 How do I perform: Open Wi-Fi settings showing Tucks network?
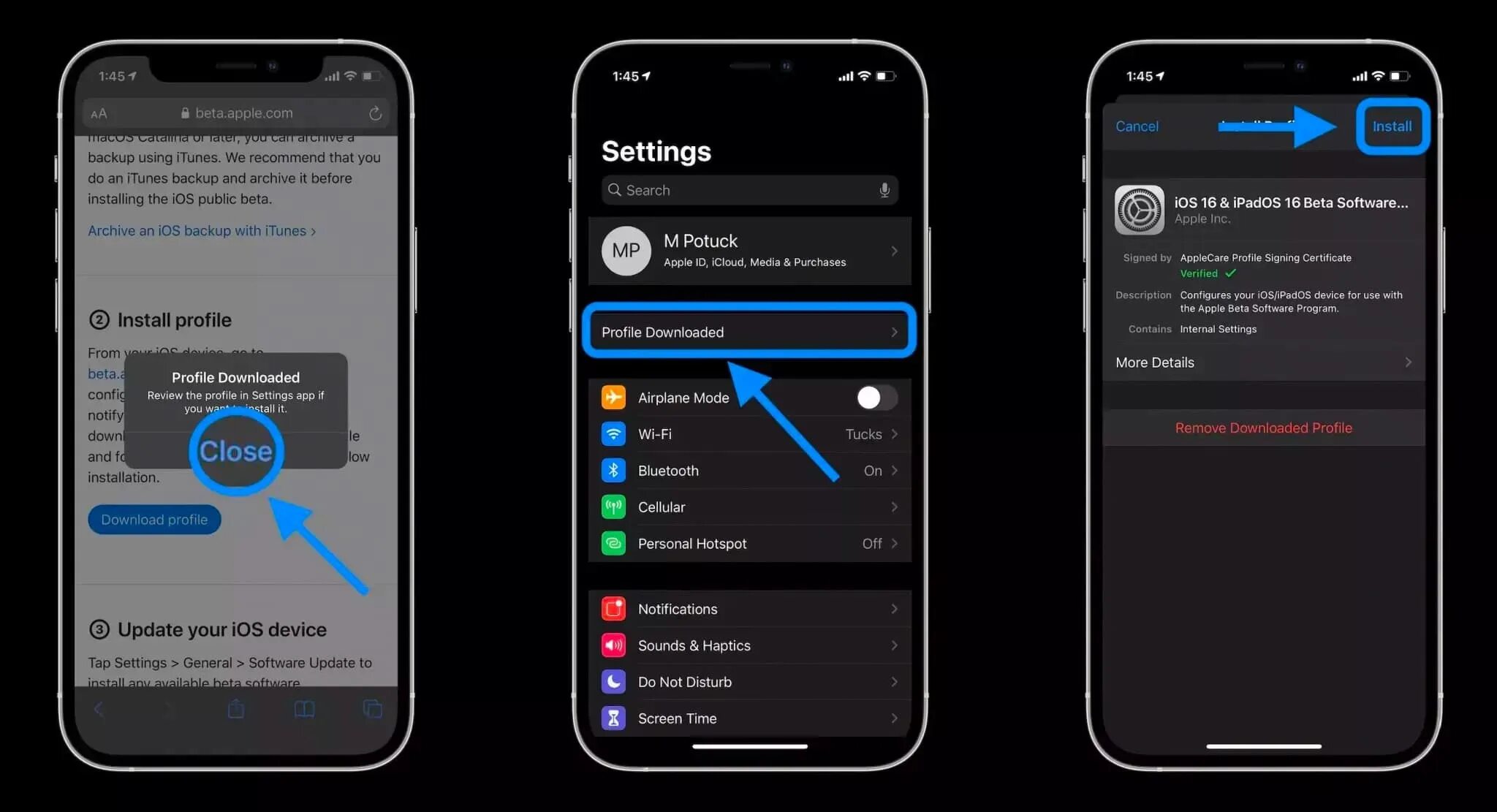pyautogui.click(x=749, y=434)
